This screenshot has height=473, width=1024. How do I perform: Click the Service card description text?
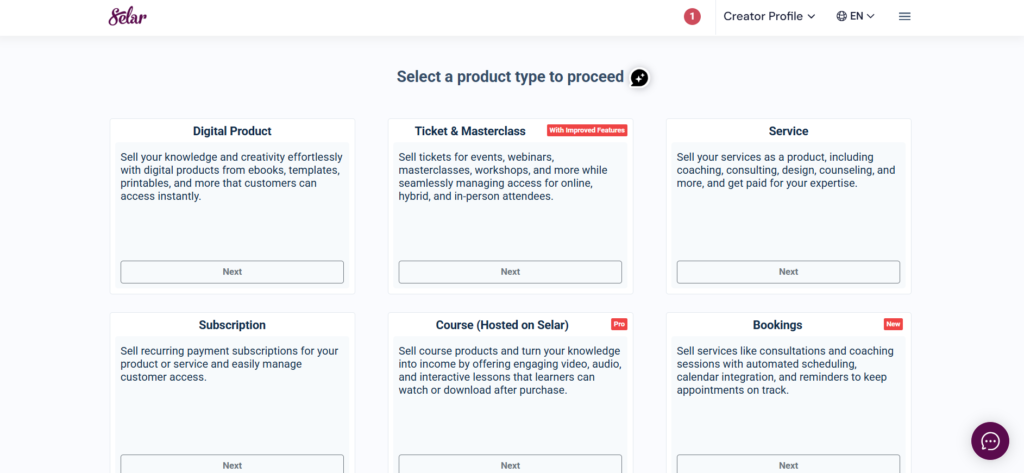[x=786, y=170]
